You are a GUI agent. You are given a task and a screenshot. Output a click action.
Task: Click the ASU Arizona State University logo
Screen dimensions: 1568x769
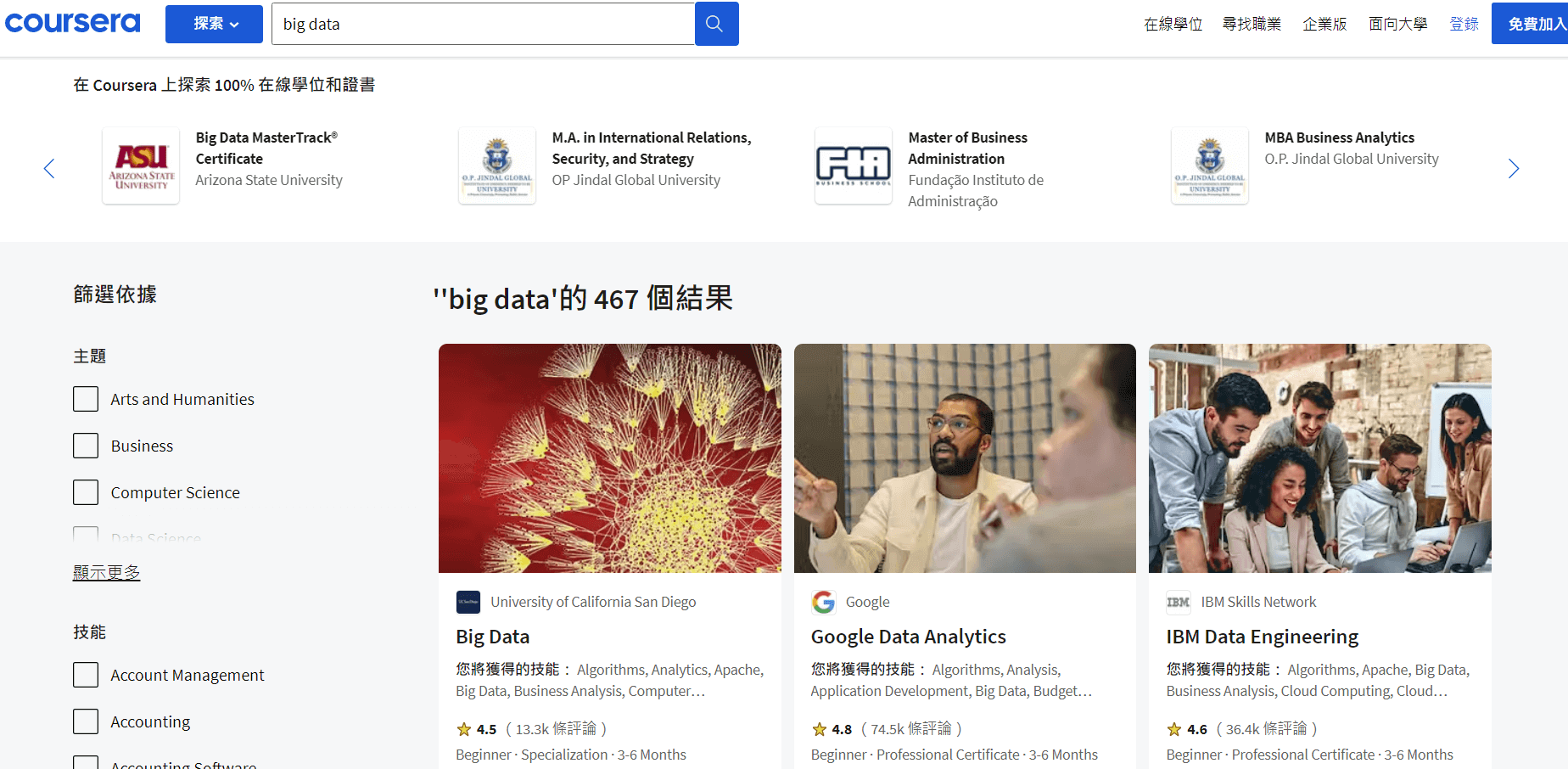pyautogui.click(x=141, y=166)
